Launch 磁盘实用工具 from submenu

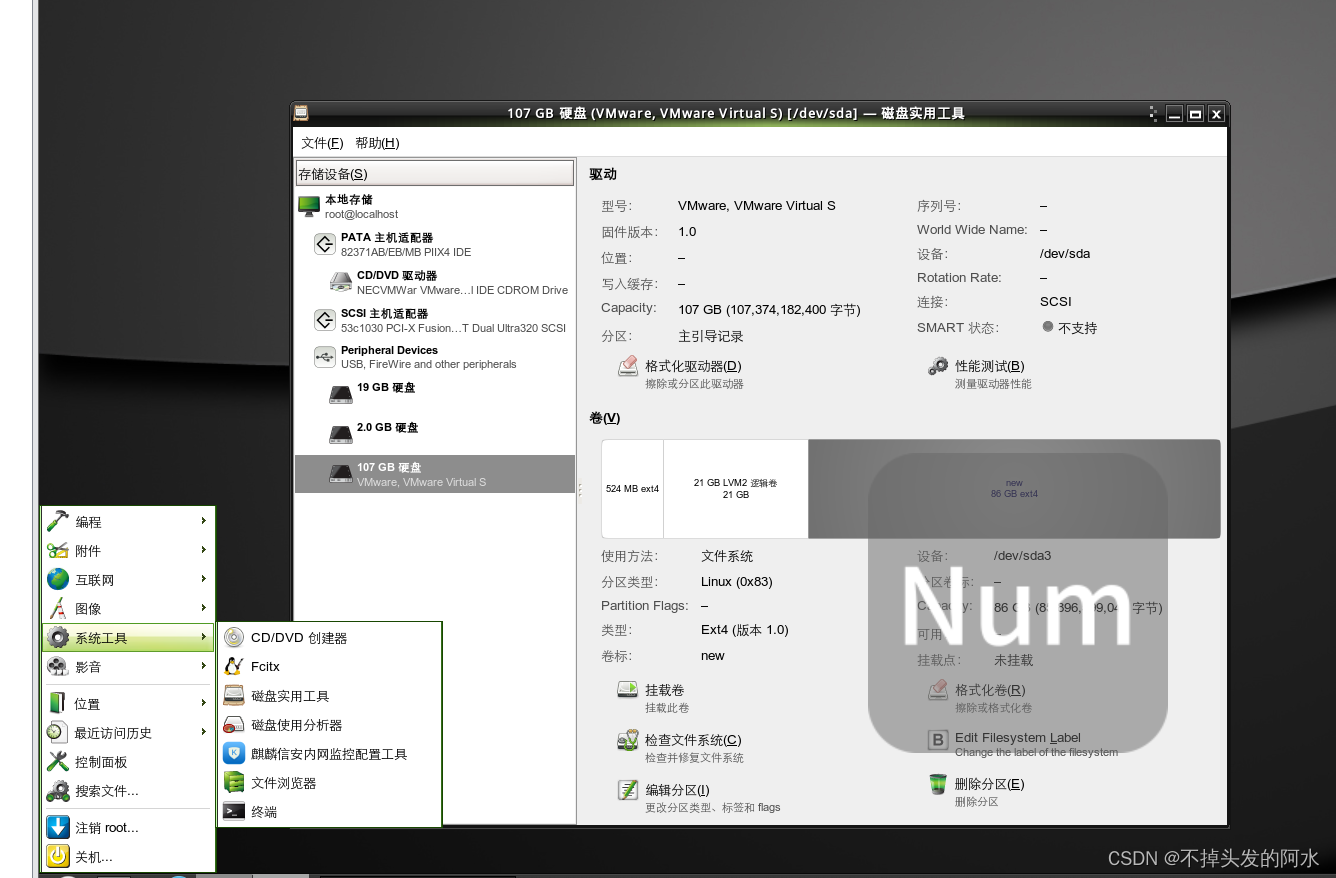[x=330, y=696]
